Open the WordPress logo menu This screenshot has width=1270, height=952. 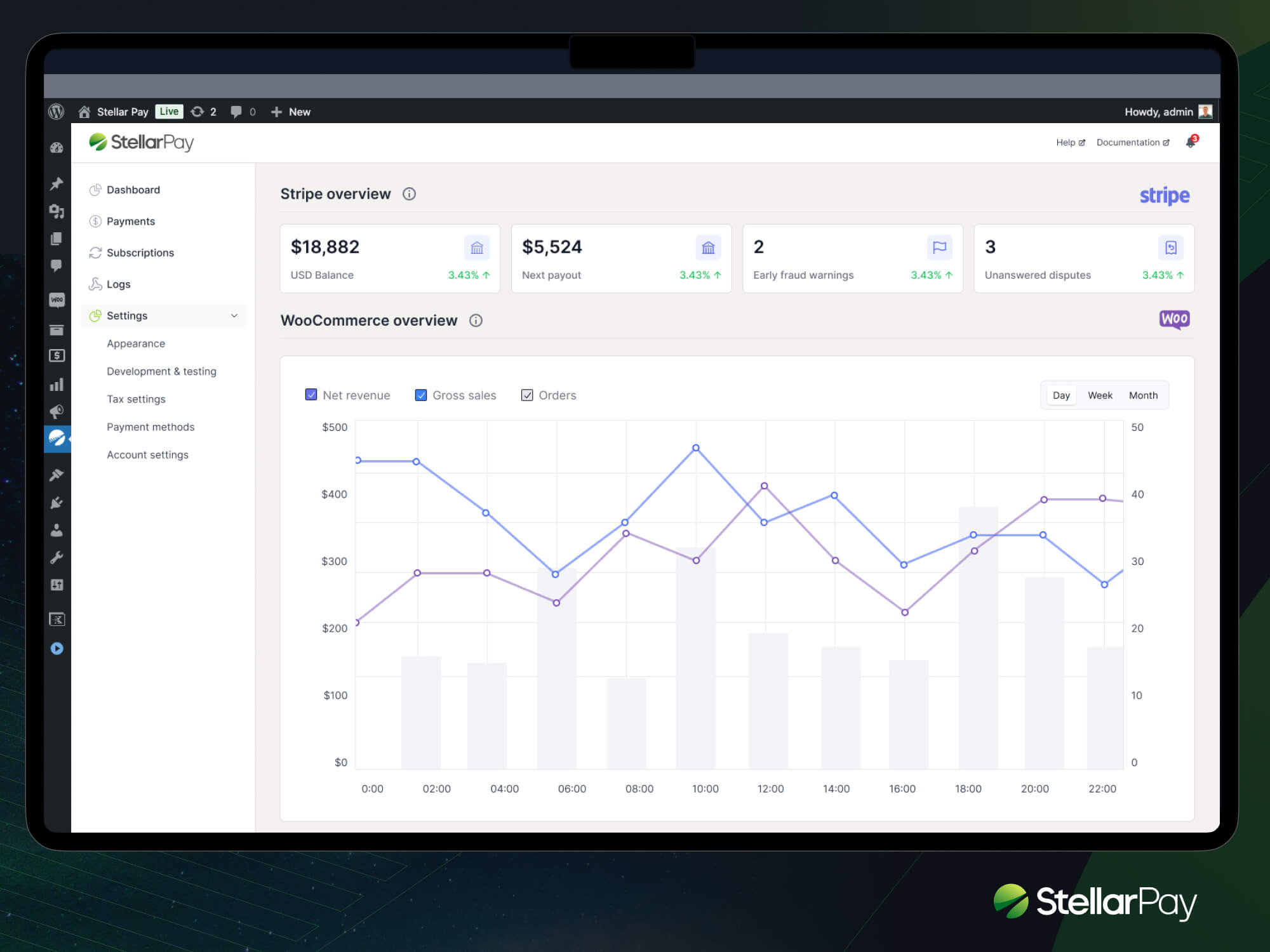(x=57, y=112)
